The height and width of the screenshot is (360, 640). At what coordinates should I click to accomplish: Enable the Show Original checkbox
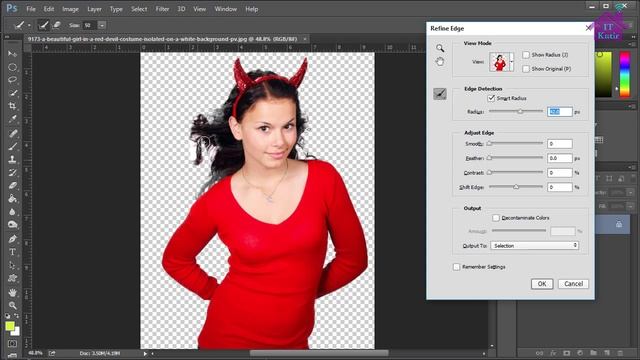[526, 69]
